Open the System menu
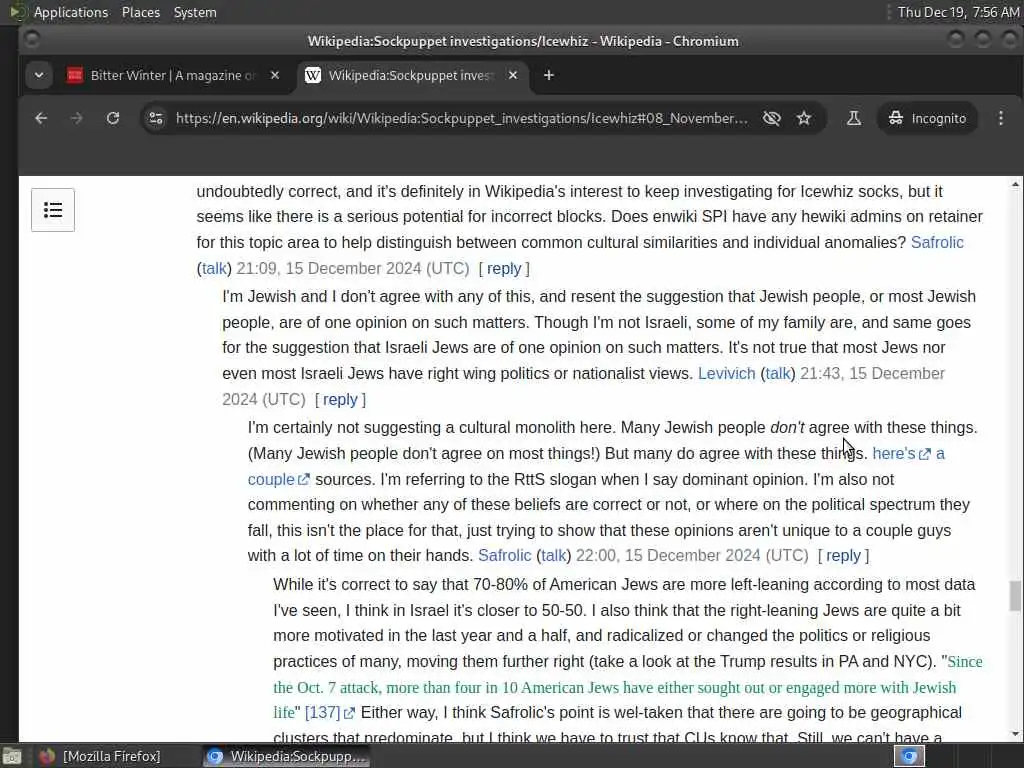The width and height of the screenshot is (1024, 768). tap(195, 12)
